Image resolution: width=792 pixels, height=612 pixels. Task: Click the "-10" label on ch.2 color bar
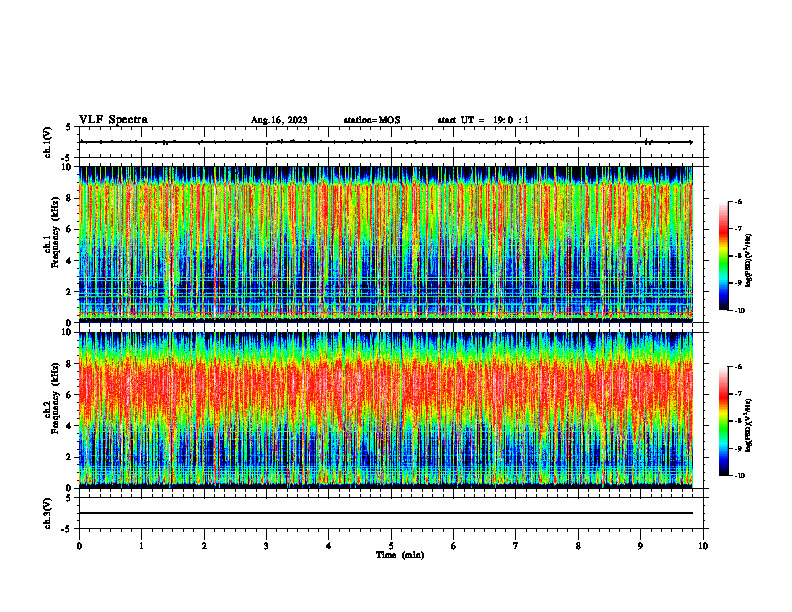(x=739, y=476)
